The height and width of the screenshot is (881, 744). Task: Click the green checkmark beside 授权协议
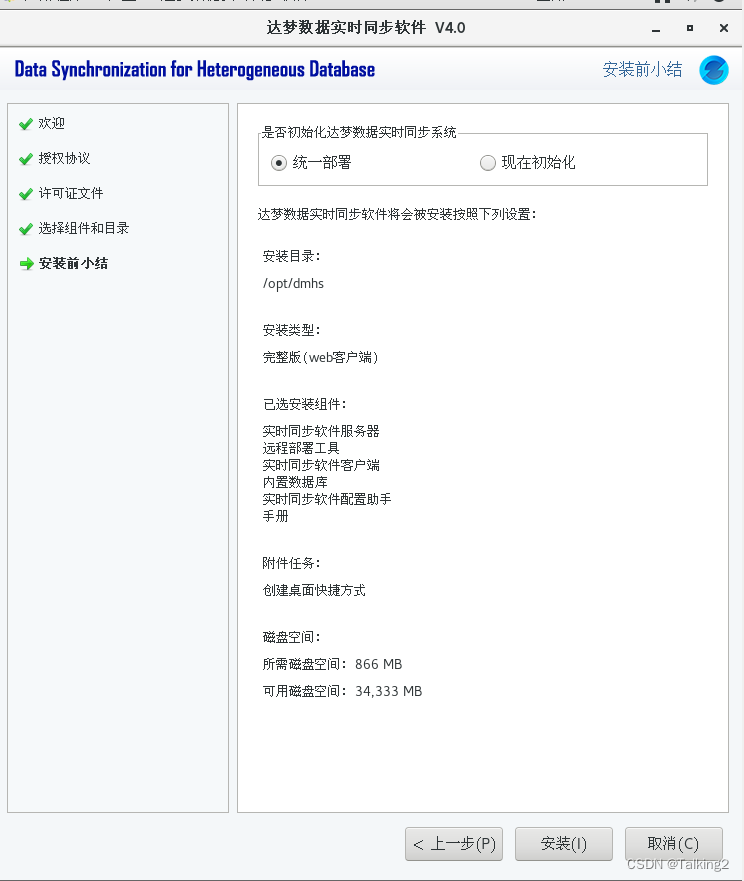26,158
